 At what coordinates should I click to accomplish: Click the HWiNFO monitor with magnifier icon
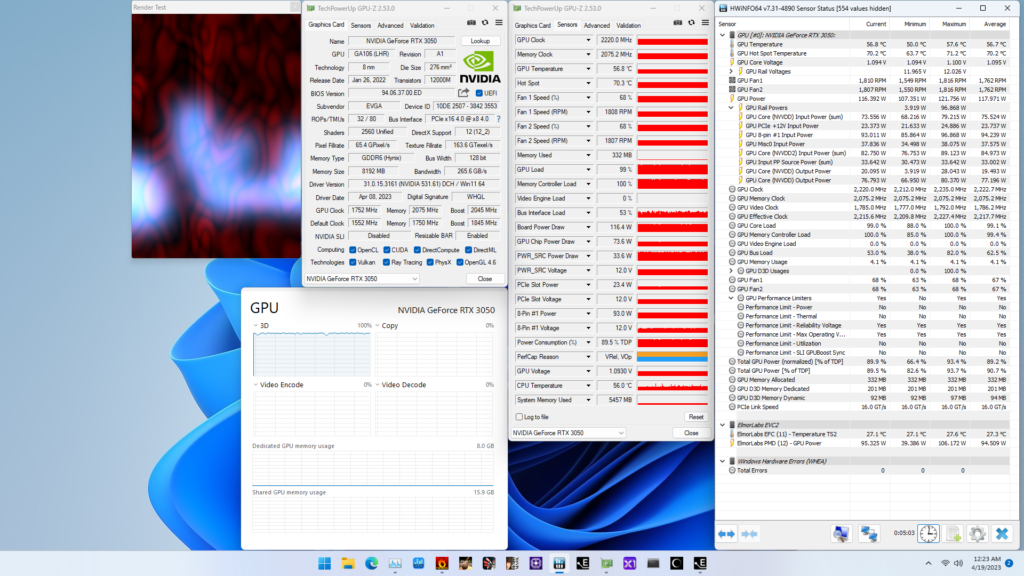[x=840, y=534]
